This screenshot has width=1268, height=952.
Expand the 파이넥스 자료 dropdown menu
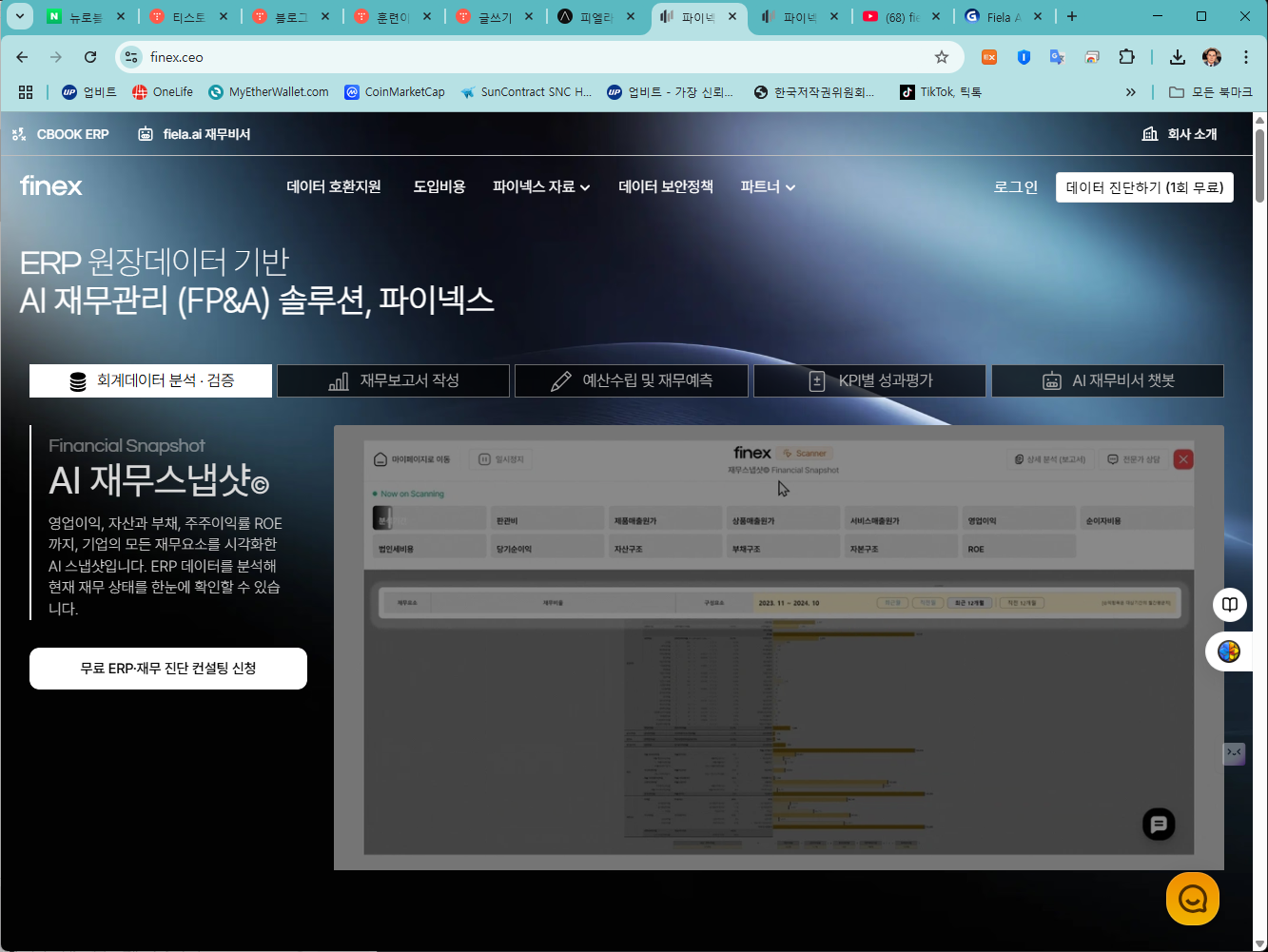tap(541, 187)
